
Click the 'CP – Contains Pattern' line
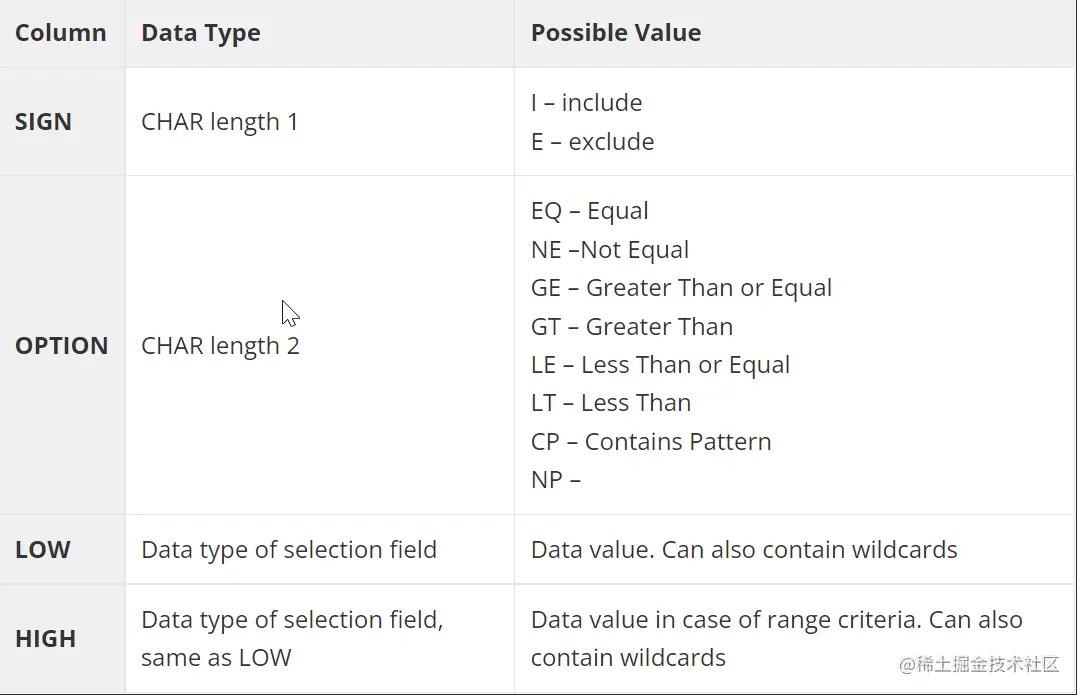tap(651, 442)
